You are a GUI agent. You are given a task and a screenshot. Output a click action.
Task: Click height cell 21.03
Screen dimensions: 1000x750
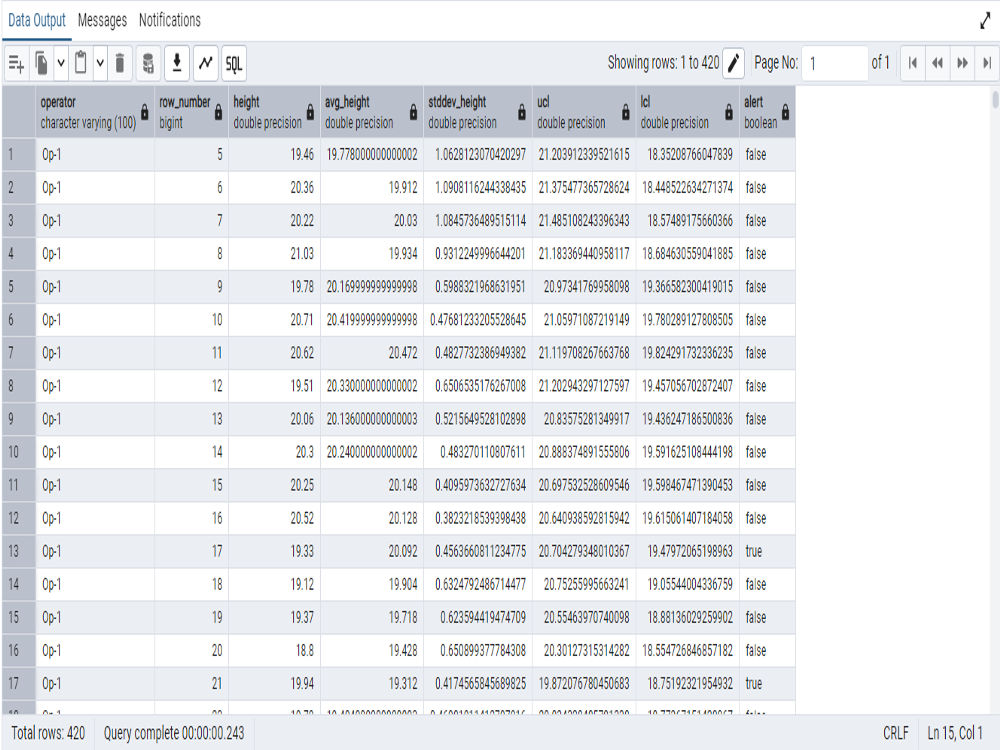coord(274,254)
